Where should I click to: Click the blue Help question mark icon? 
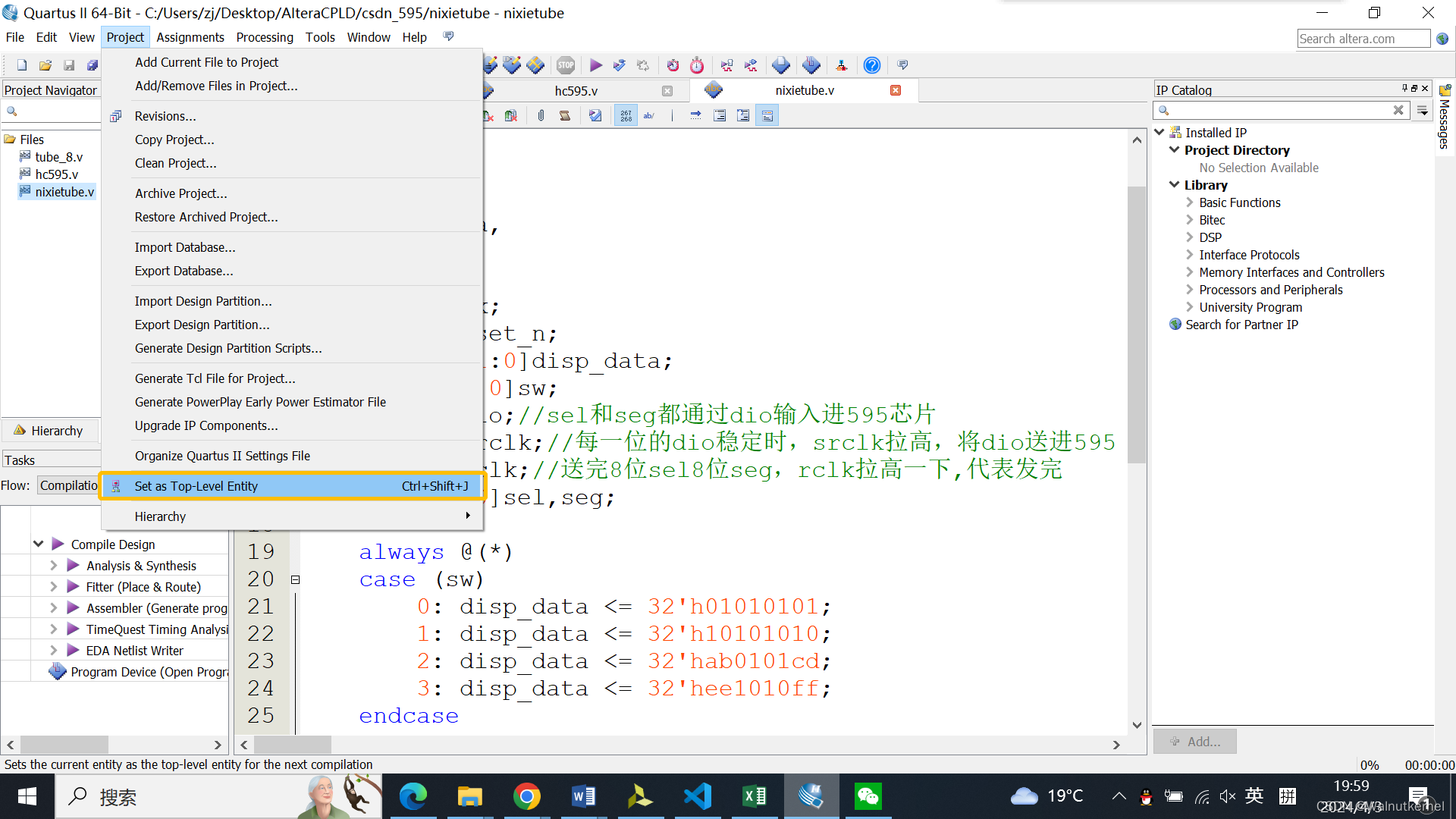click(872, 65)
